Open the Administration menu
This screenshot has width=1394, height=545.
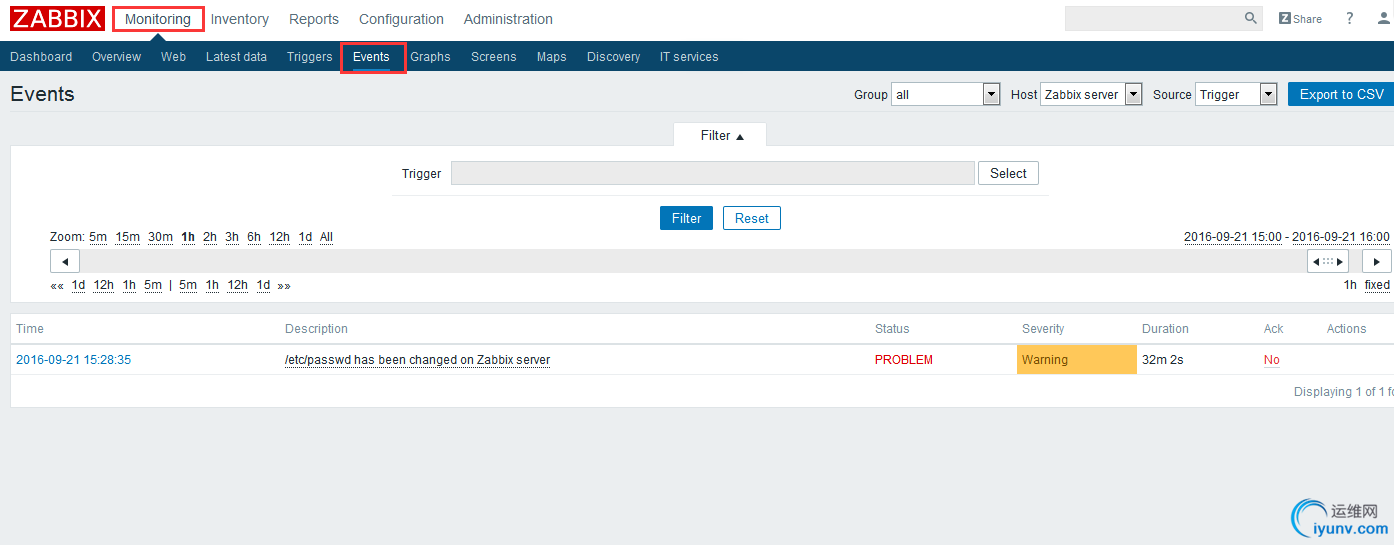click(x=508, y=19)
